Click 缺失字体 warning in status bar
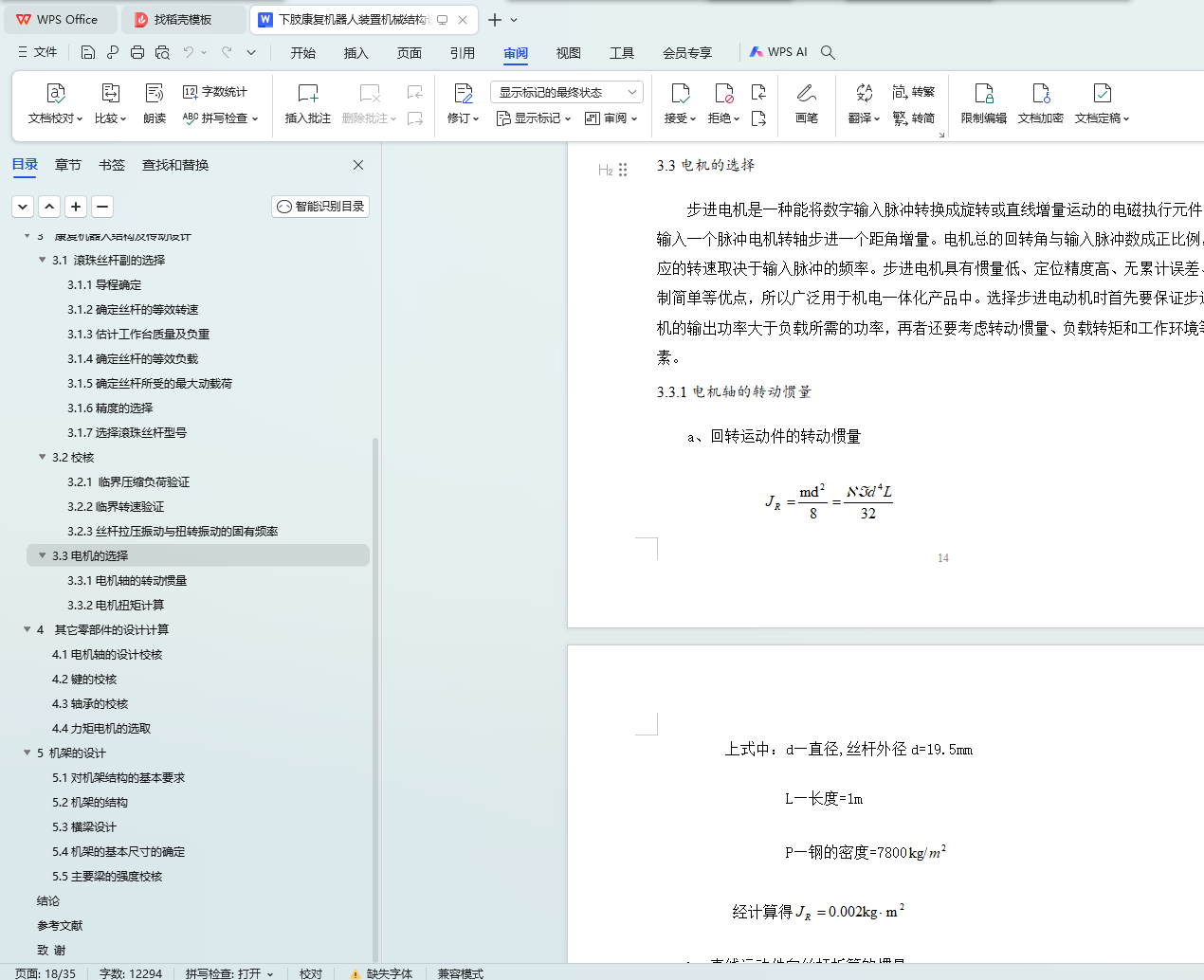Viewport: 1204px width, 980px height. (381, 973)
